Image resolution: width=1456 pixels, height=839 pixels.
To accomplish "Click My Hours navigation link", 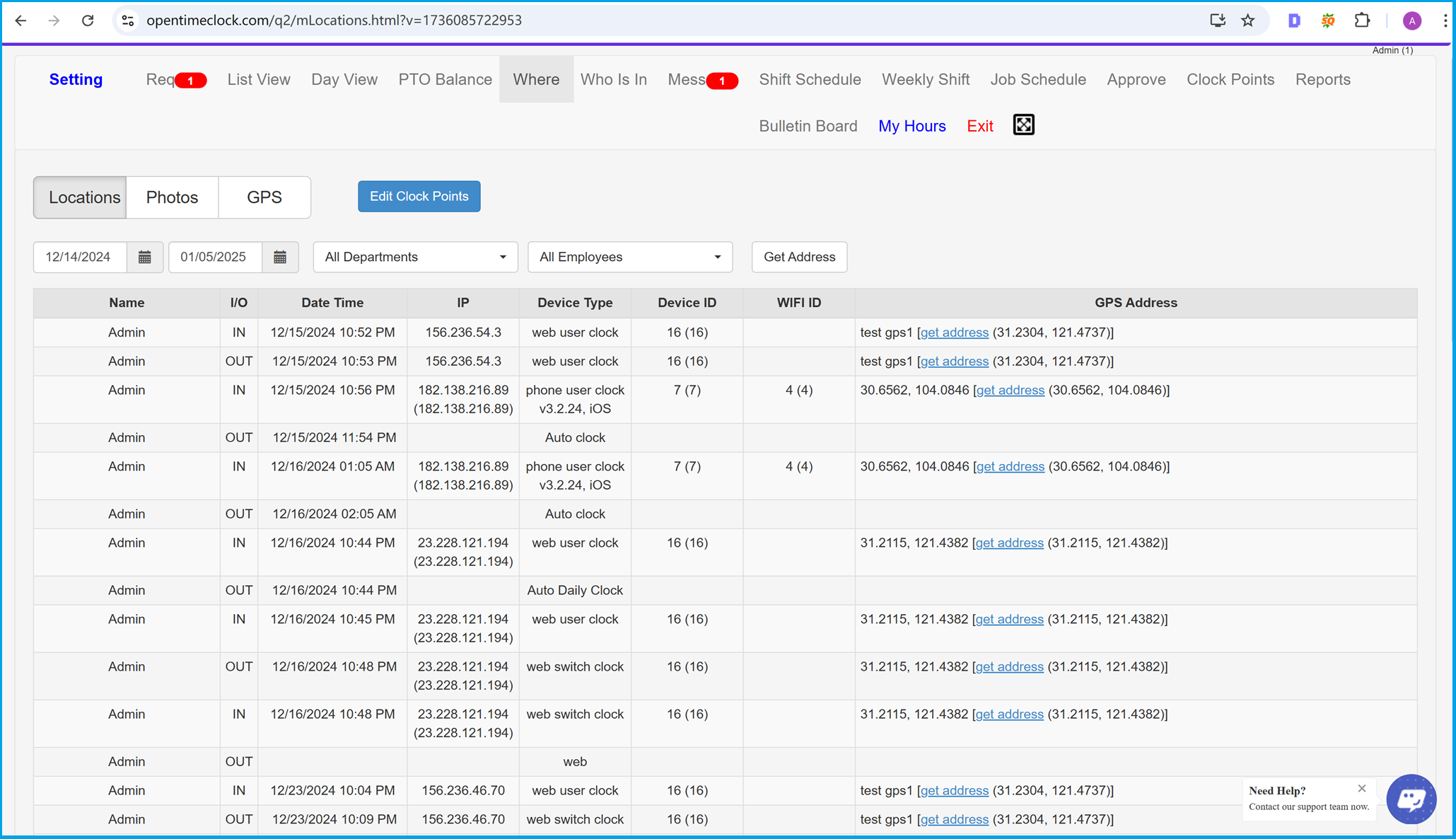I will pyautogui.click(x=912, y=125).
